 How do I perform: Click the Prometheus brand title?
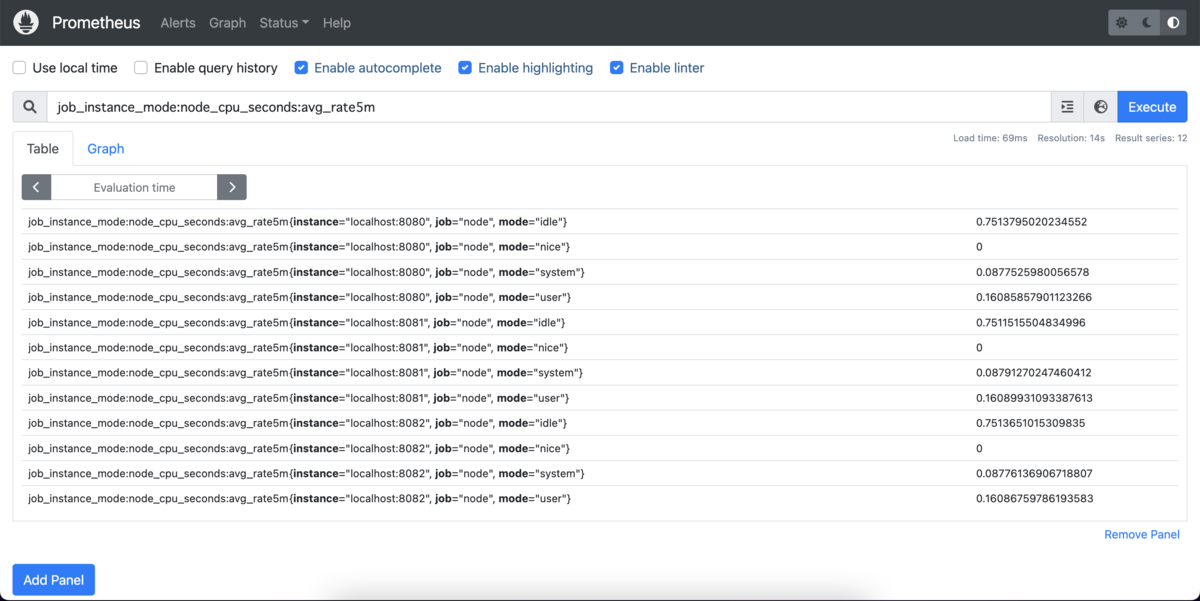[96, 22]
